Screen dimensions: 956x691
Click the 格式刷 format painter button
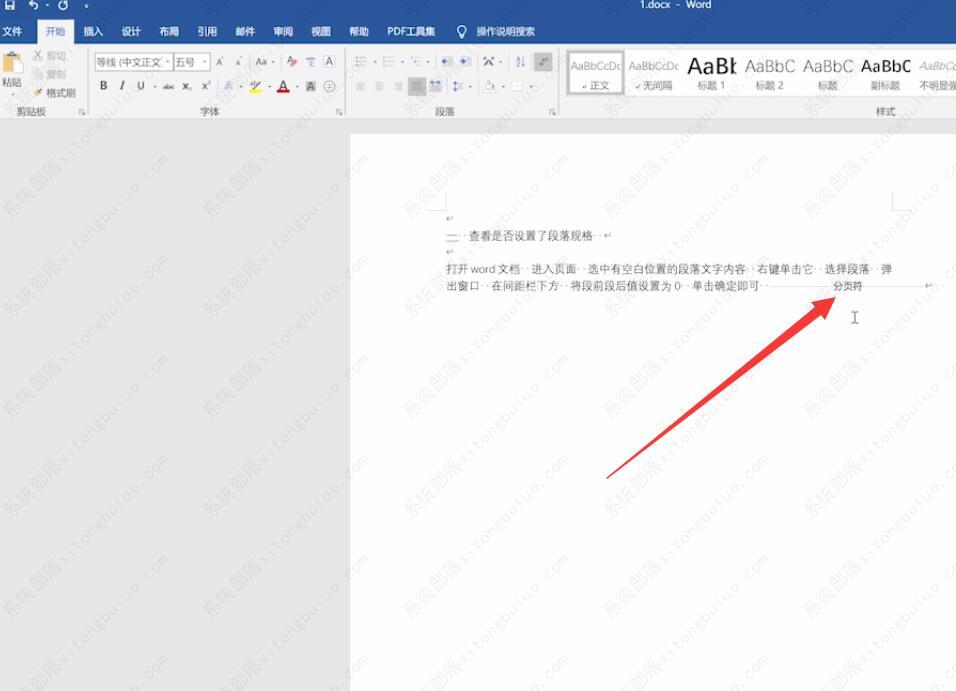pyautogui.click(x=55, y=93)
